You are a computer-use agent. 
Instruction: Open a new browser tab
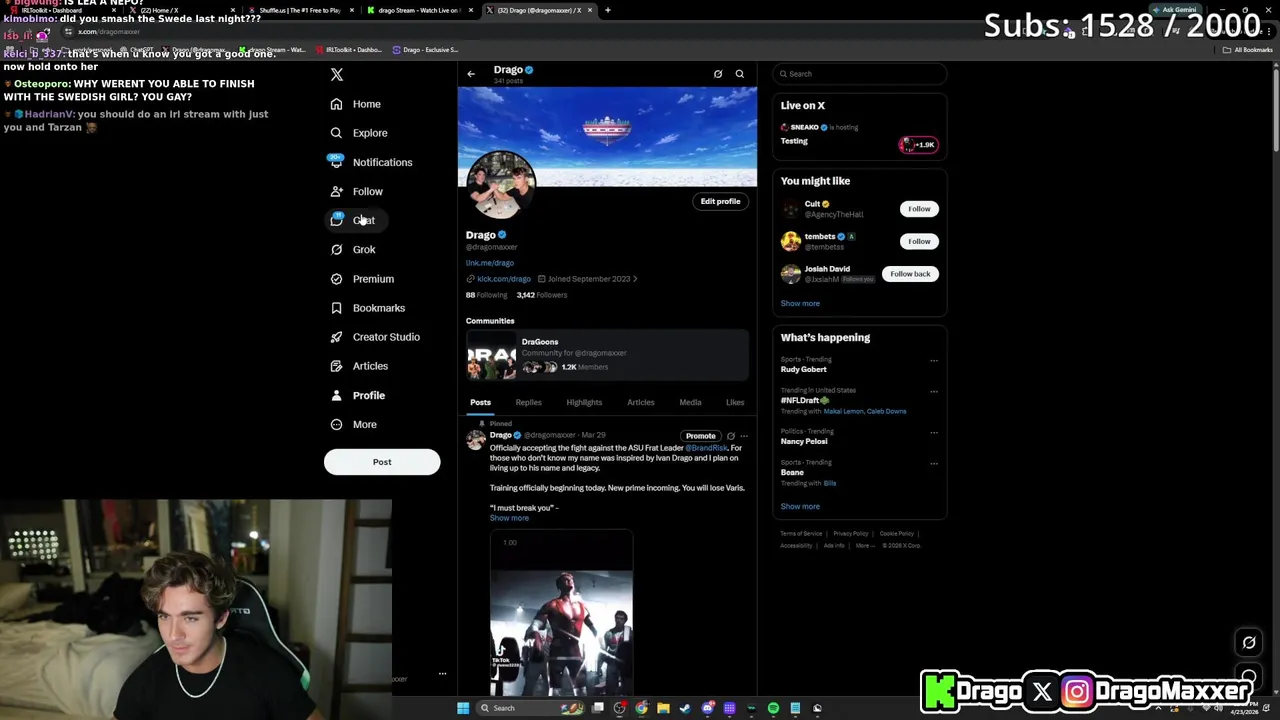click(x=608, y=10)
